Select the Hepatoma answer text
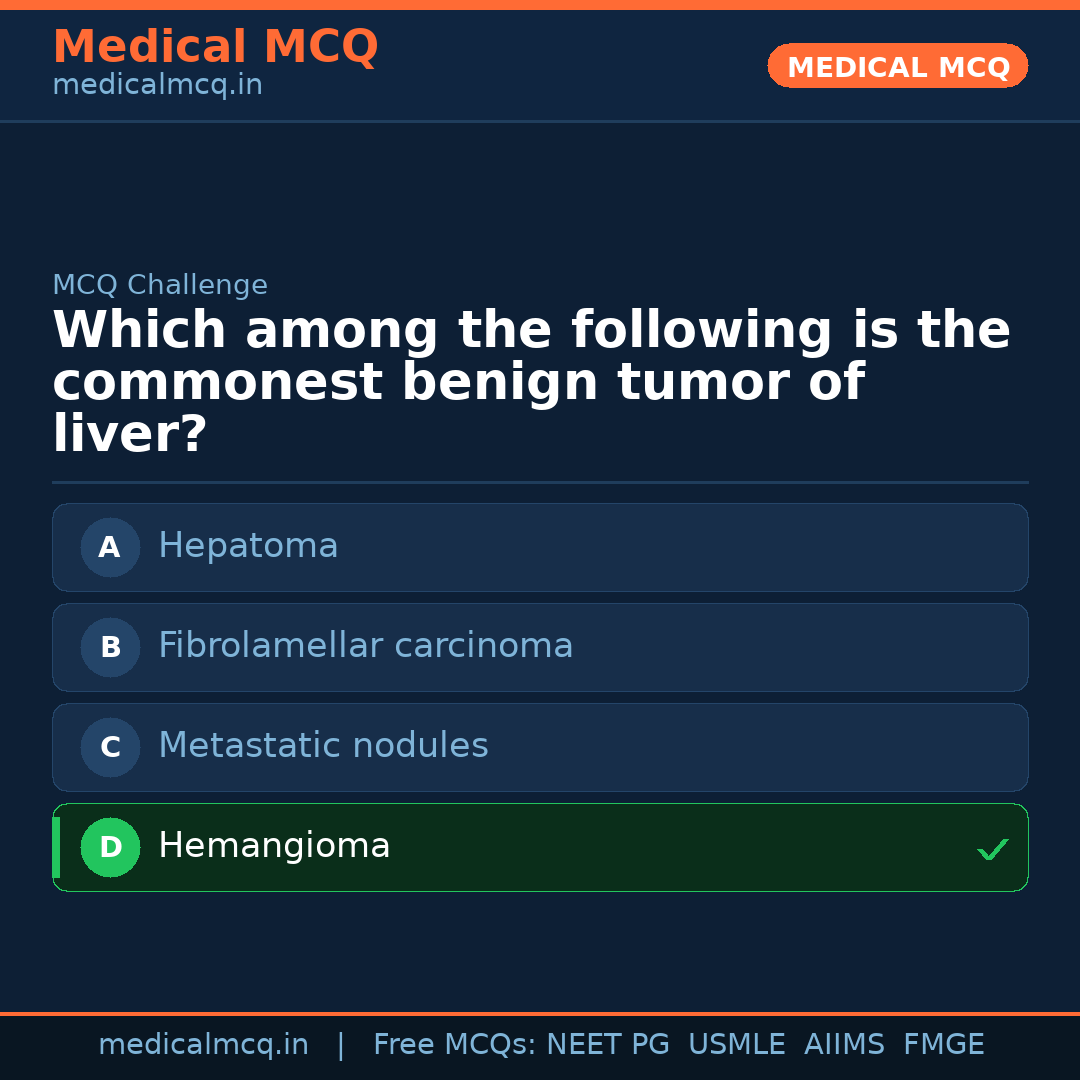 tap(248, 546)
